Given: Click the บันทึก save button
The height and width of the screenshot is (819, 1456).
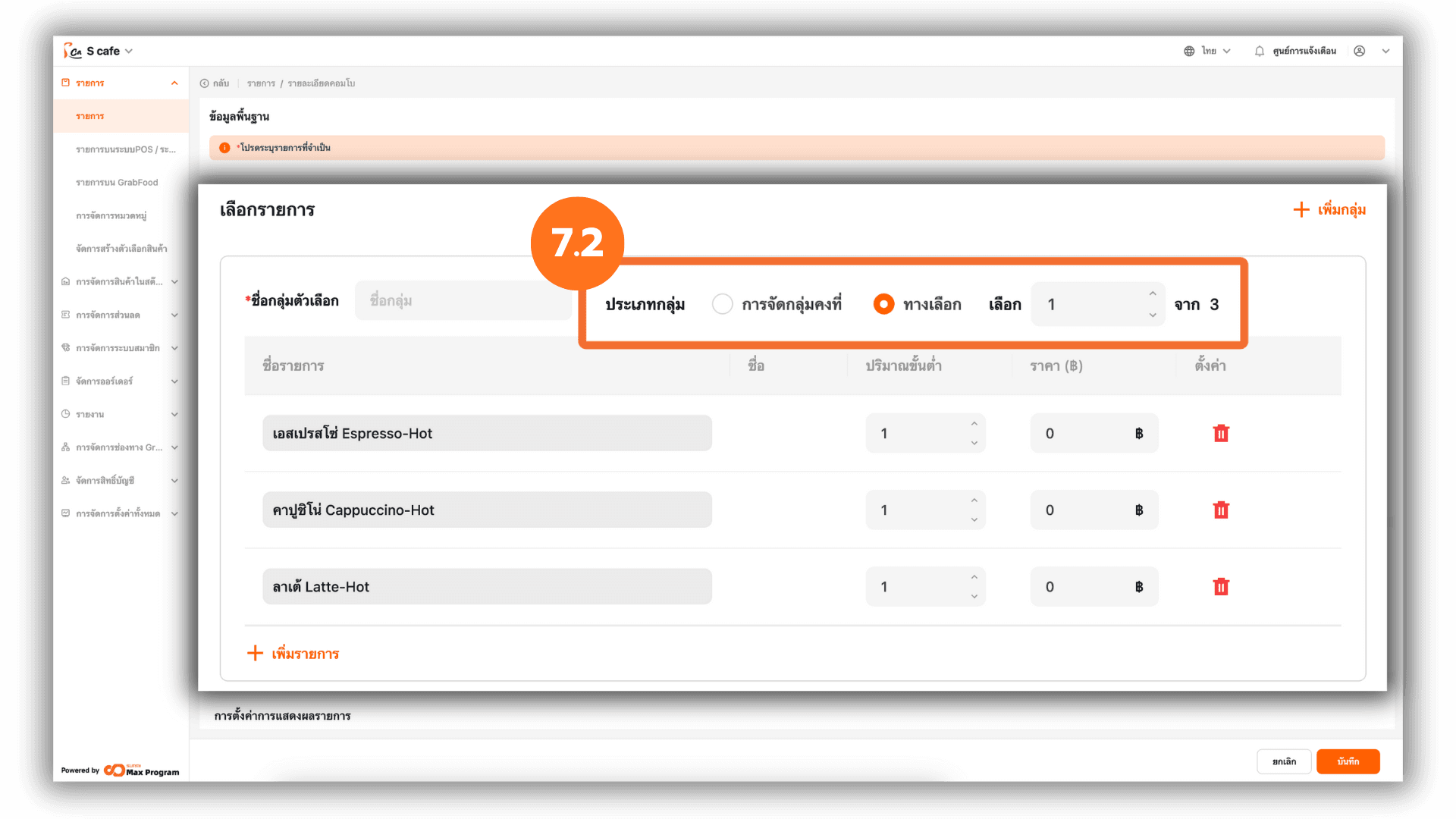Looking at the screenshot, I should 1348,761.
